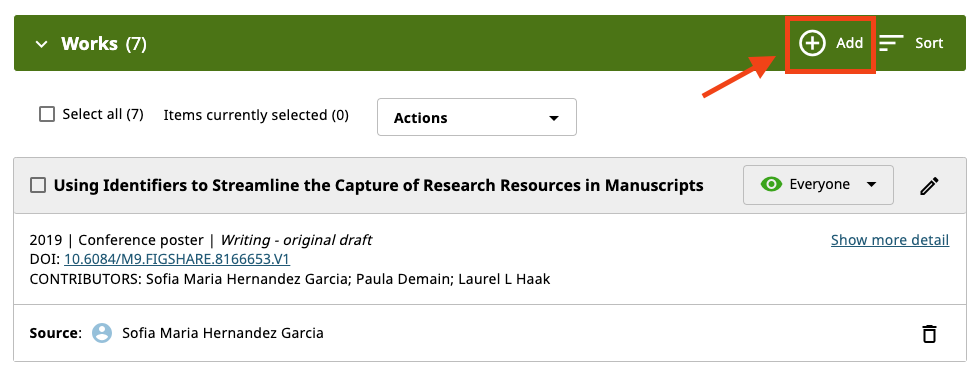
Task: Show more detail for the work
Action: (890, 240)
